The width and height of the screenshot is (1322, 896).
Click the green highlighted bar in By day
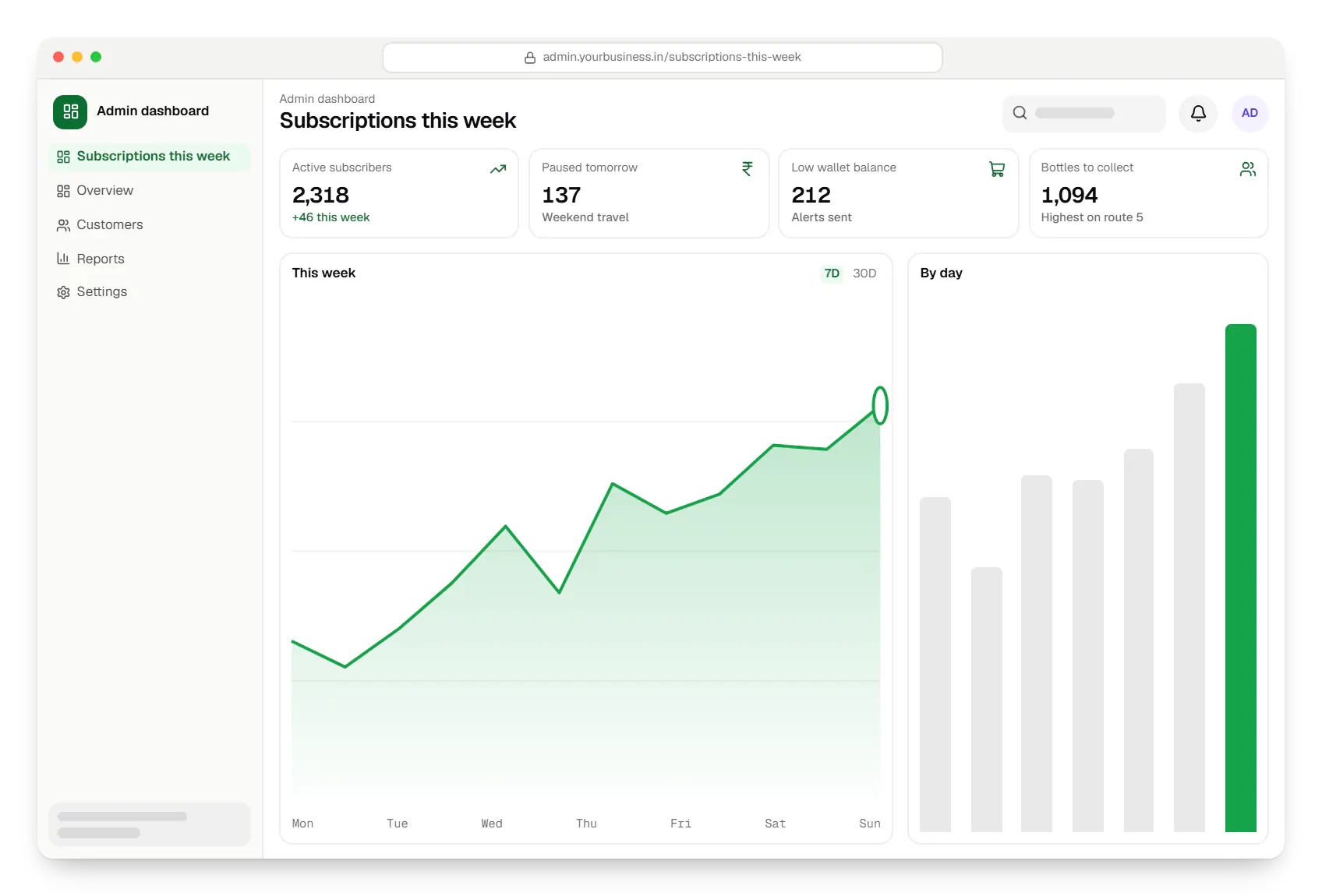[1240, 578]
